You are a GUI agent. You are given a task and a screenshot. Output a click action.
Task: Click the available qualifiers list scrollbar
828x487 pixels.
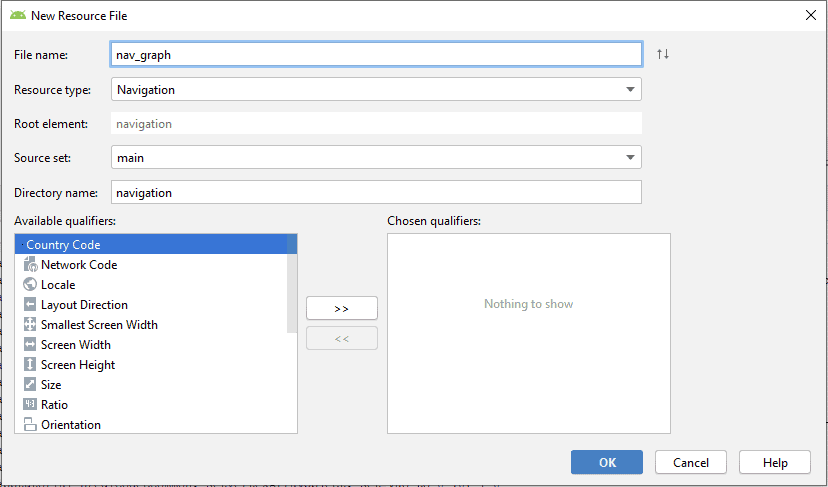point(292,283)
